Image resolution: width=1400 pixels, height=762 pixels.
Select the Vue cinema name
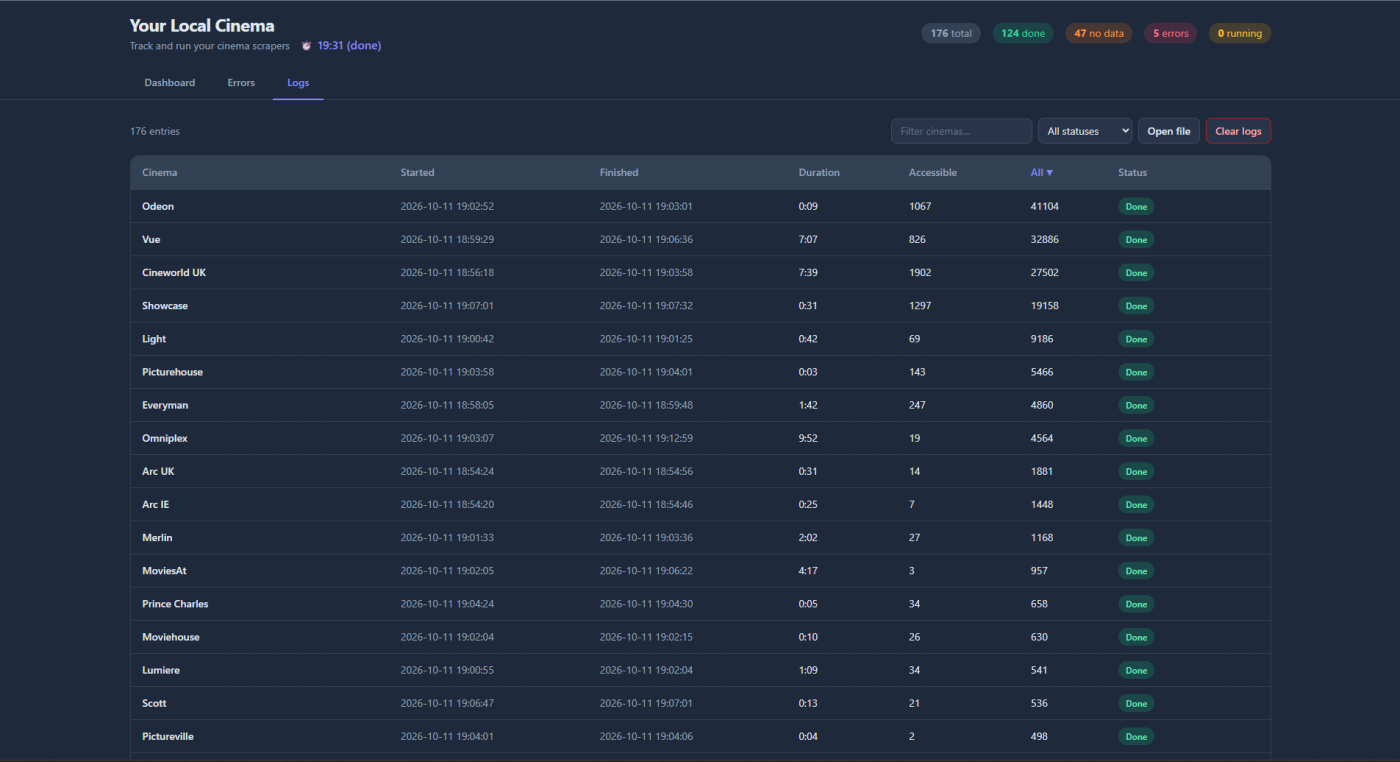click(151, 239)
